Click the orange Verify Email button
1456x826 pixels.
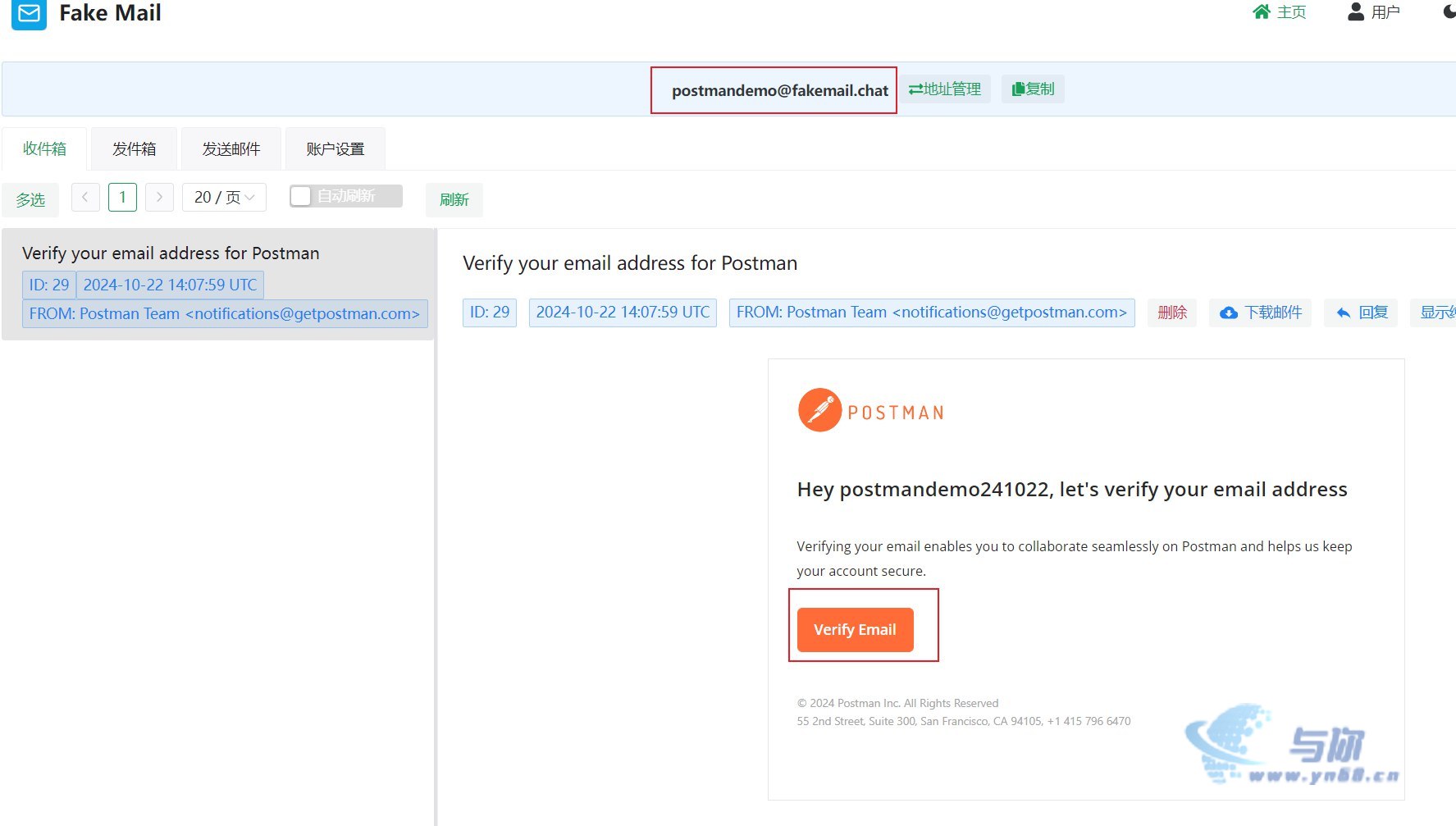[x=855, y=629]
